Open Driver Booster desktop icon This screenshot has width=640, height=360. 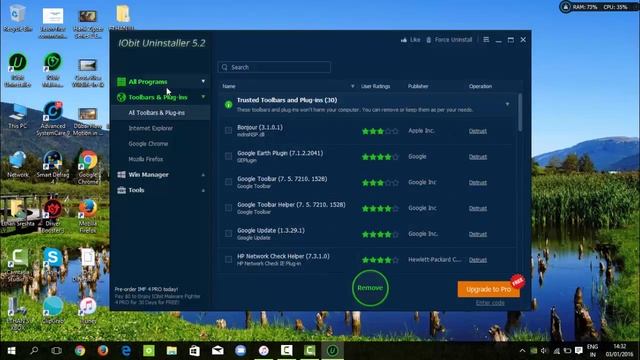click(x=53, y=216)
